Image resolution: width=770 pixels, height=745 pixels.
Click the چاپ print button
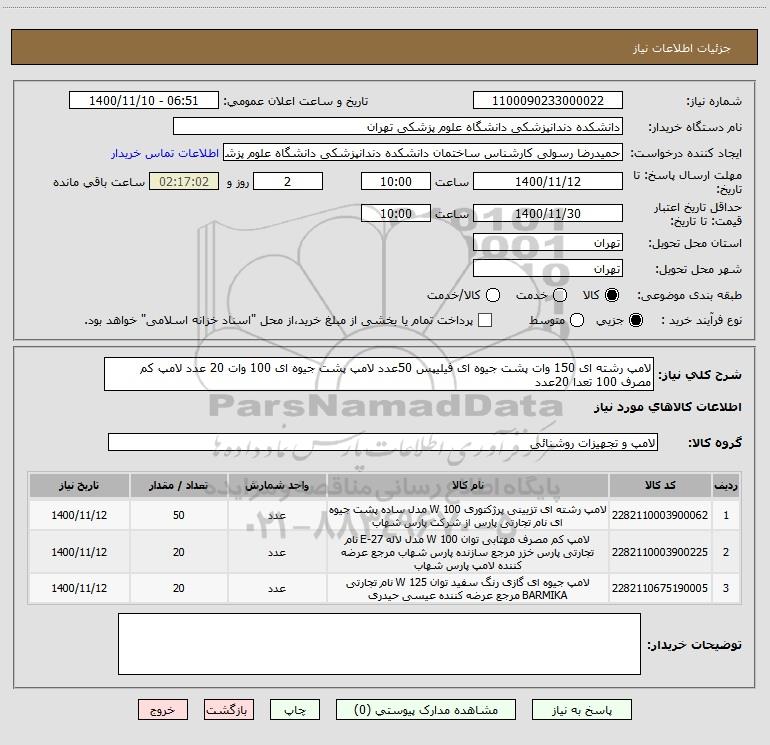coord(295,710)
